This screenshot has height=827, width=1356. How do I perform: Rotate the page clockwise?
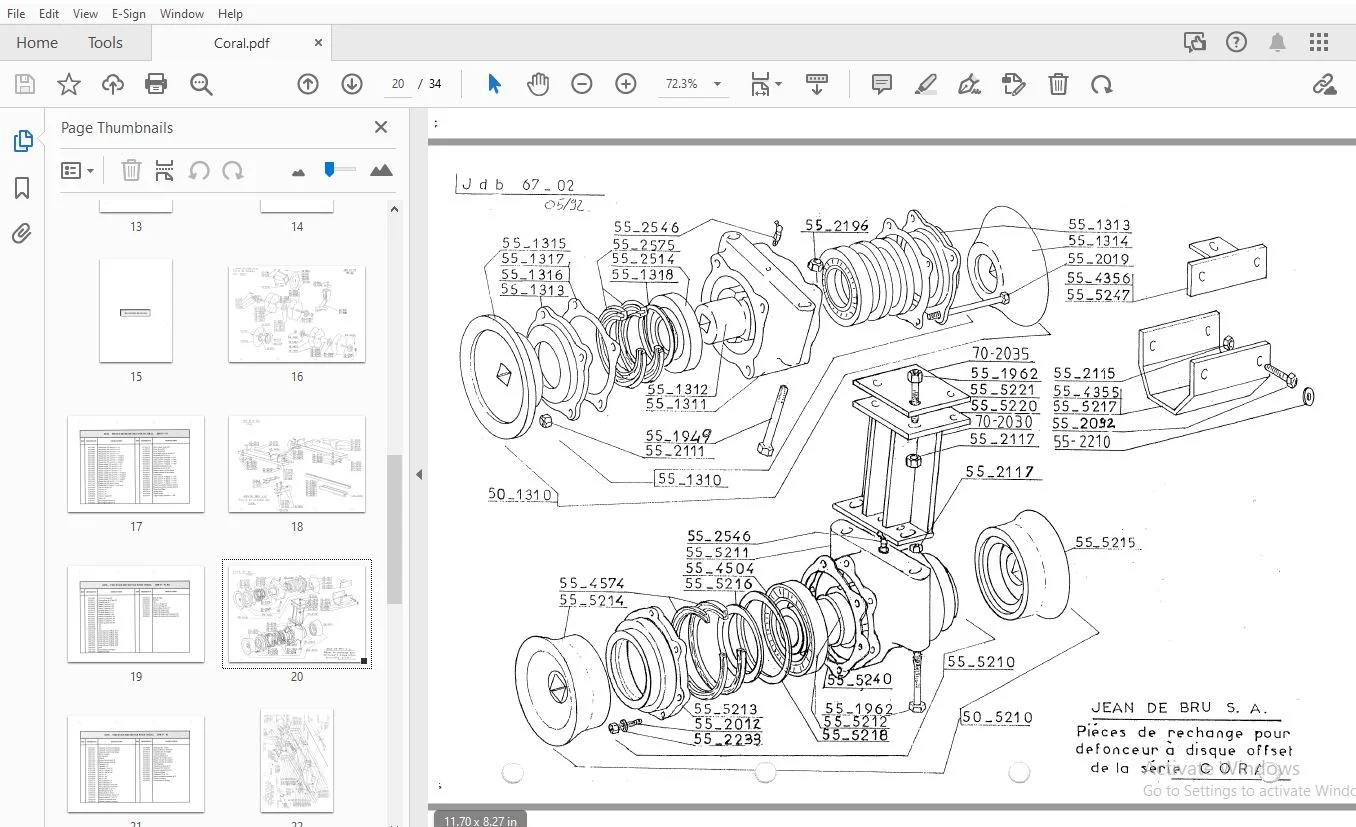pos(1102,84)
